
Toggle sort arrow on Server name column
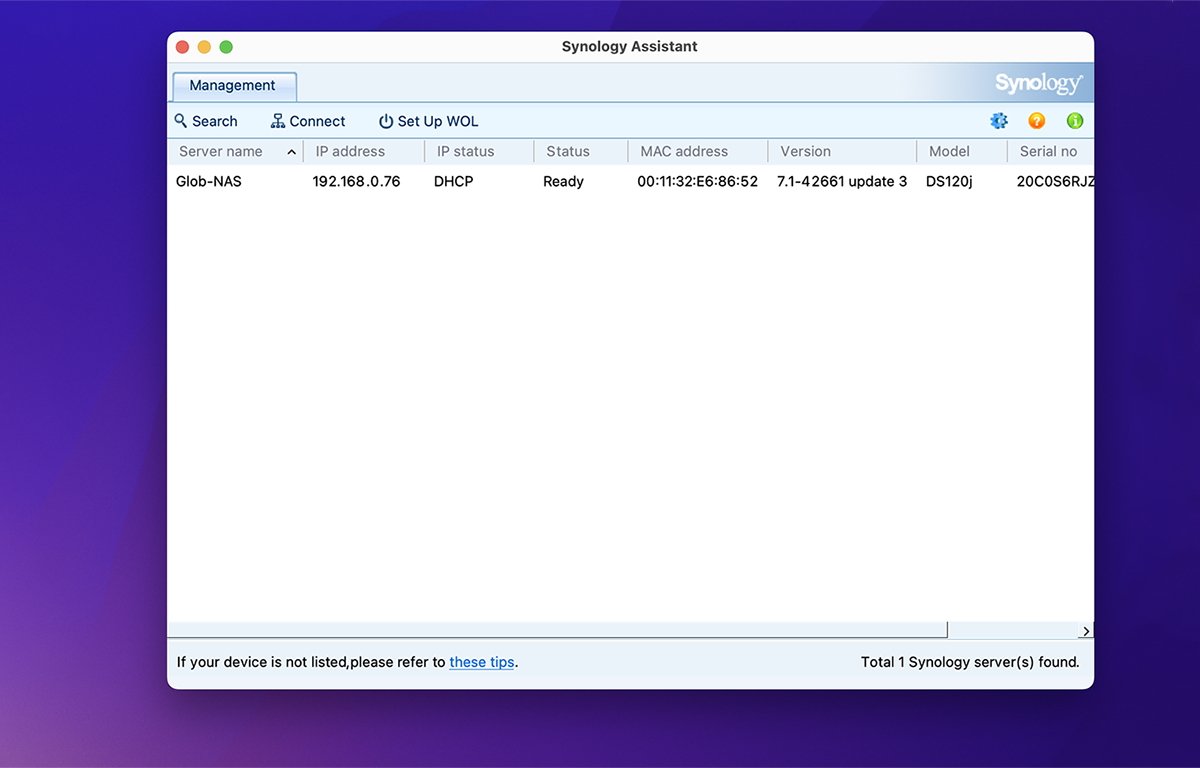292,152
